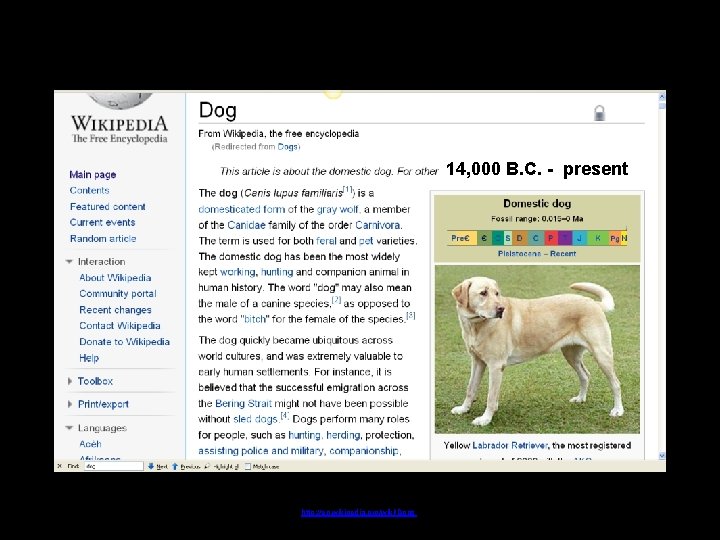Screen dimensions: 720x540
Task: Click the Pg Paleogene swatch
Action: [x=615, y=238]
